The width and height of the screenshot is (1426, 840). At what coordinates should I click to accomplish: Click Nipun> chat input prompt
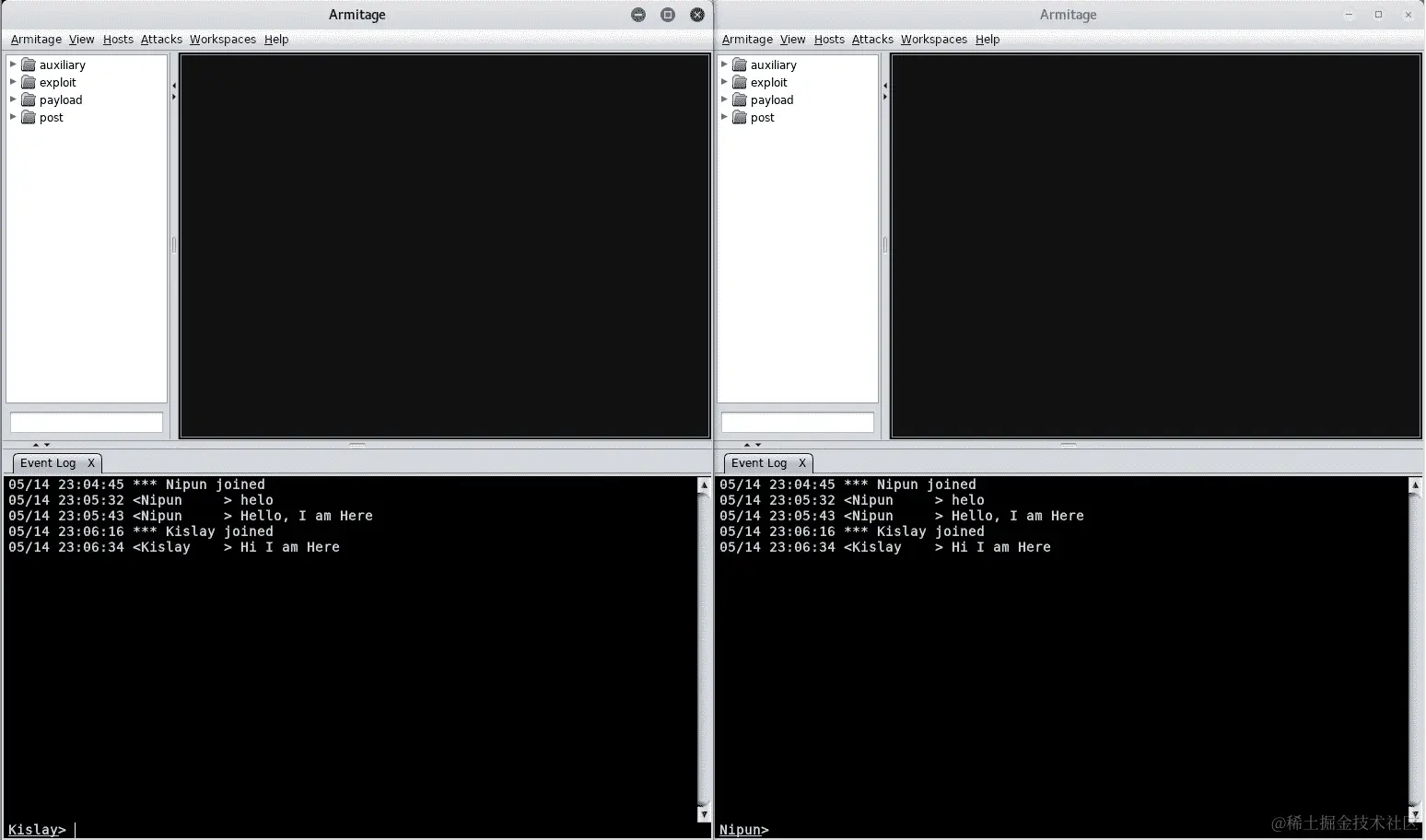(x=743, y=830)
